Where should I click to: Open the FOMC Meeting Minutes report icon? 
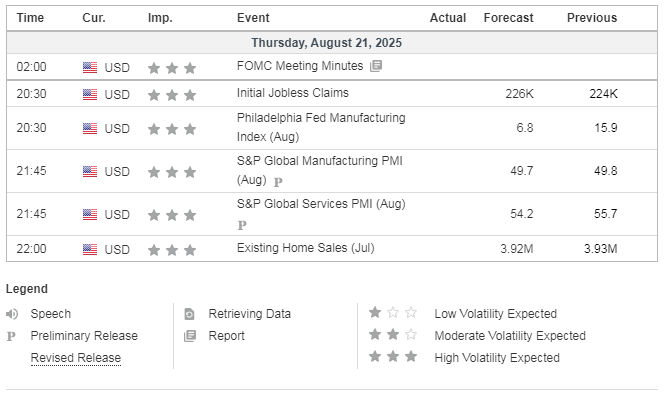[x=376, y=66]
